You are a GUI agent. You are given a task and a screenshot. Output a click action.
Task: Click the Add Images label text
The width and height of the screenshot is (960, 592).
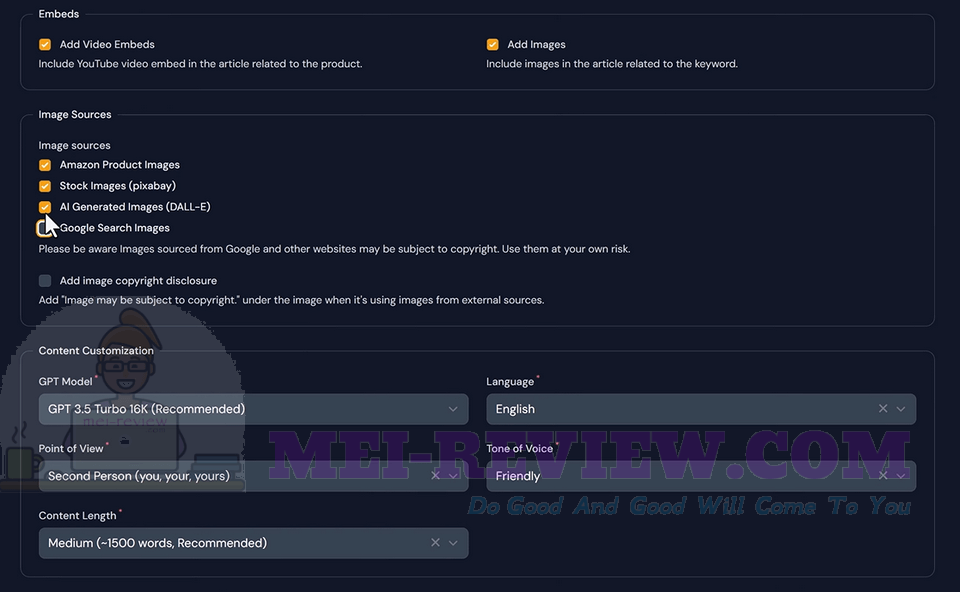pyautogui.click(x=536, y=44)
